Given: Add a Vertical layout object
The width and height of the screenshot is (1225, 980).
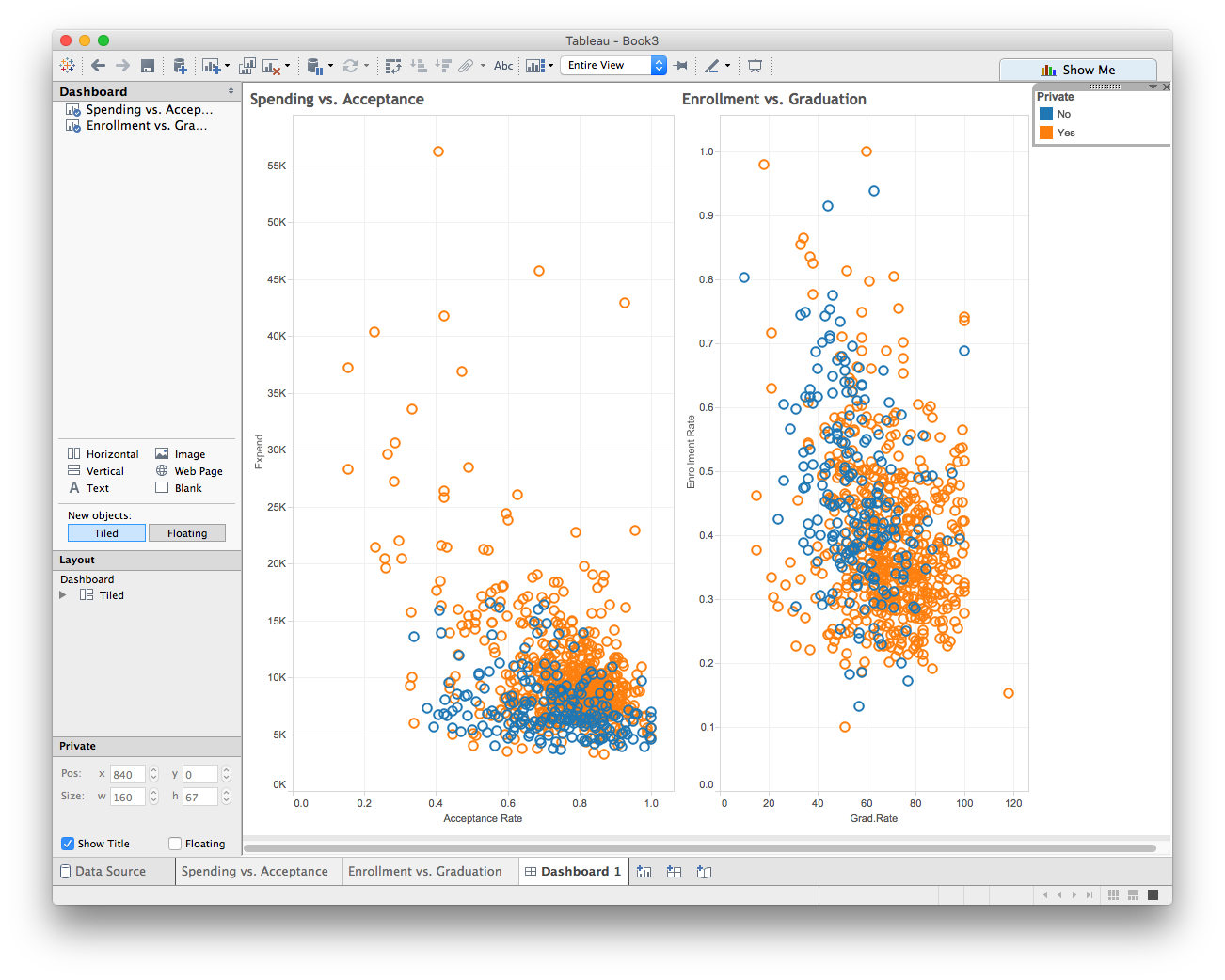Looking at the screenshot, I should pyautogui.click(x=96, y=471).
